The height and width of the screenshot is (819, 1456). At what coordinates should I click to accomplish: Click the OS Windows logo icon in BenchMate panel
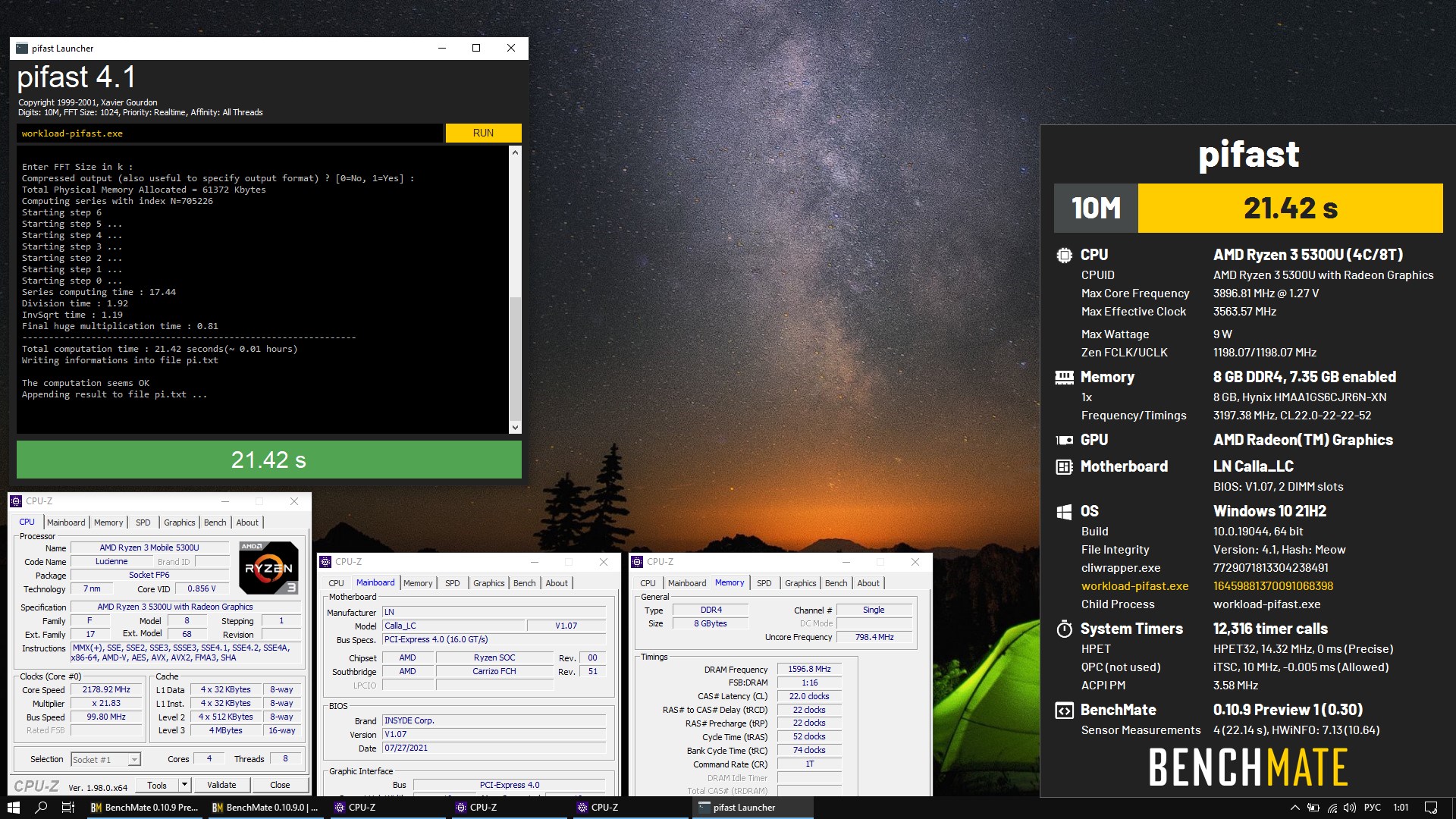pyautogui.click(x=1064, y=512)
